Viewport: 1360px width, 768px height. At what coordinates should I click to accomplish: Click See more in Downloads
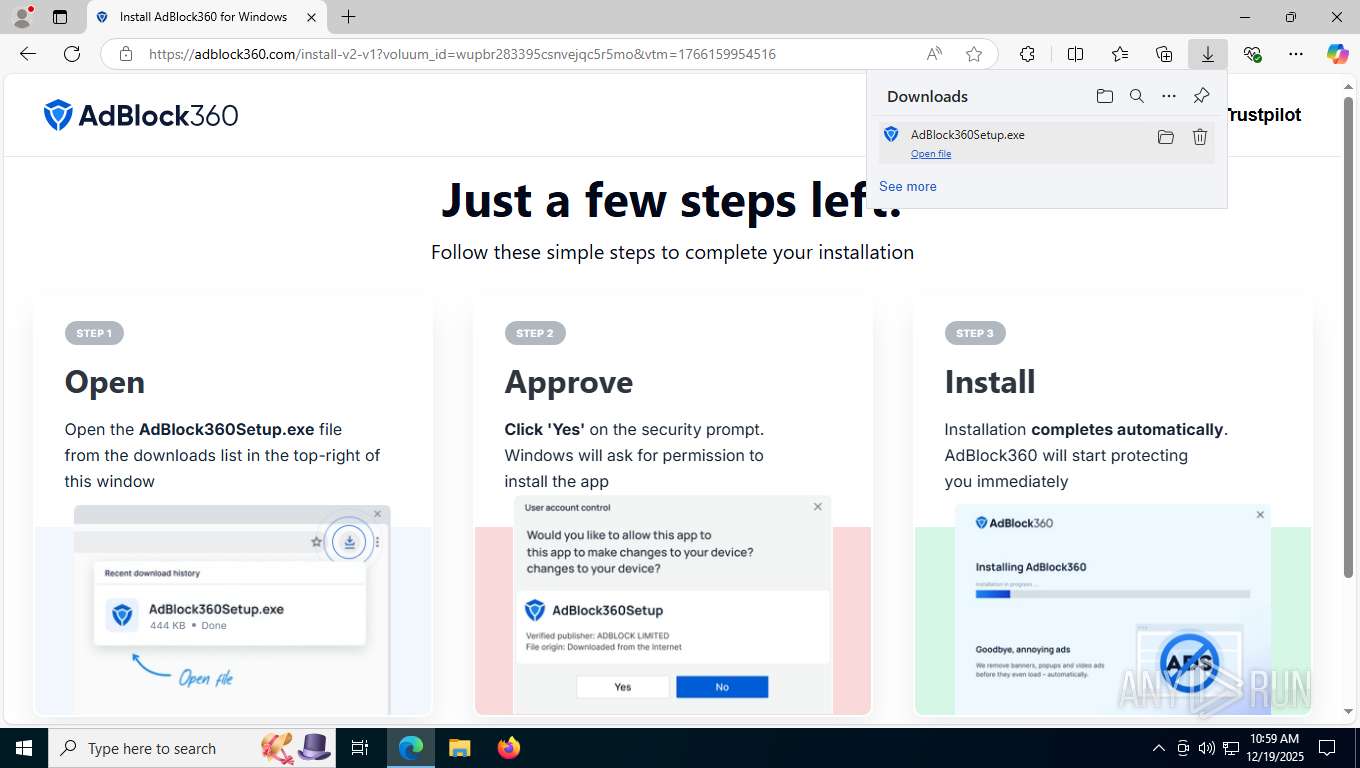coord(908,186)
